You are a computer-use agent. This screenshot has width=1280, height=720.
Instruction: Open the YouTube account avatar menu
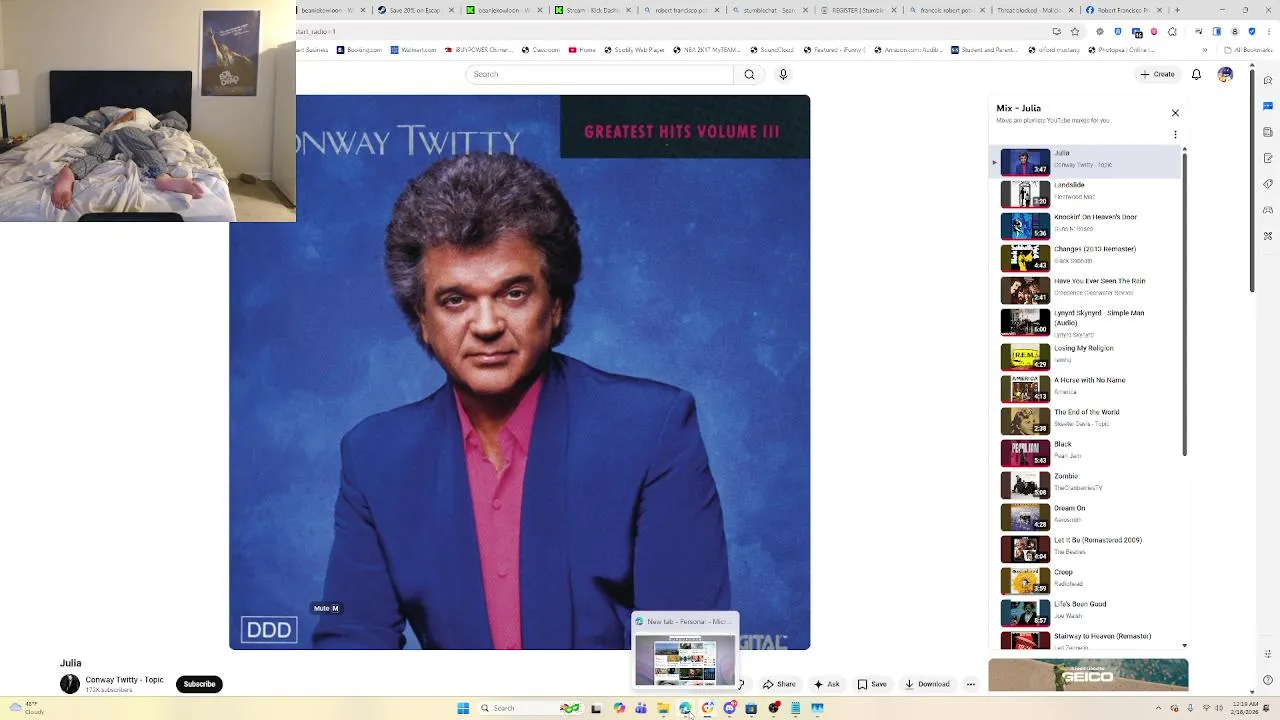pyautogui.click(x=1225, y=74)
